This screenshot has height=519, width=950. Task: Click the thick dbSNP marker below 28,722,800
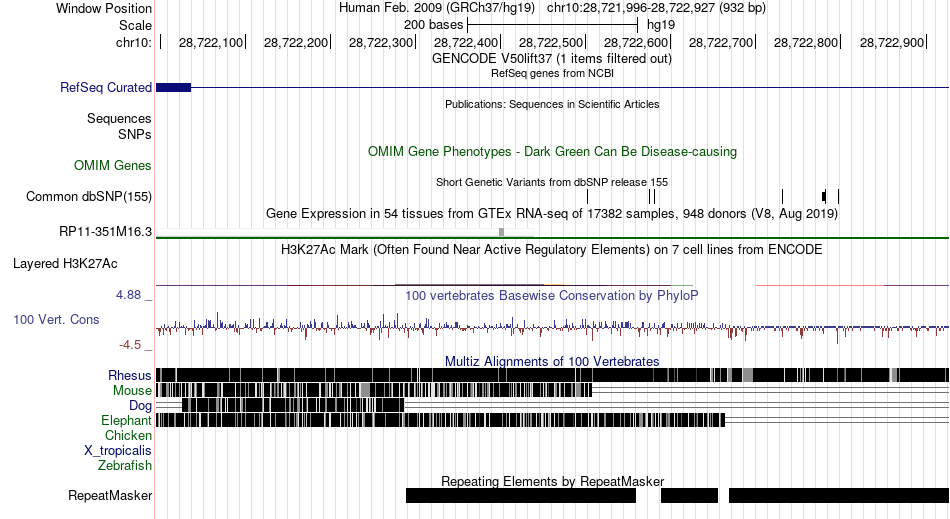click(824, 196)
